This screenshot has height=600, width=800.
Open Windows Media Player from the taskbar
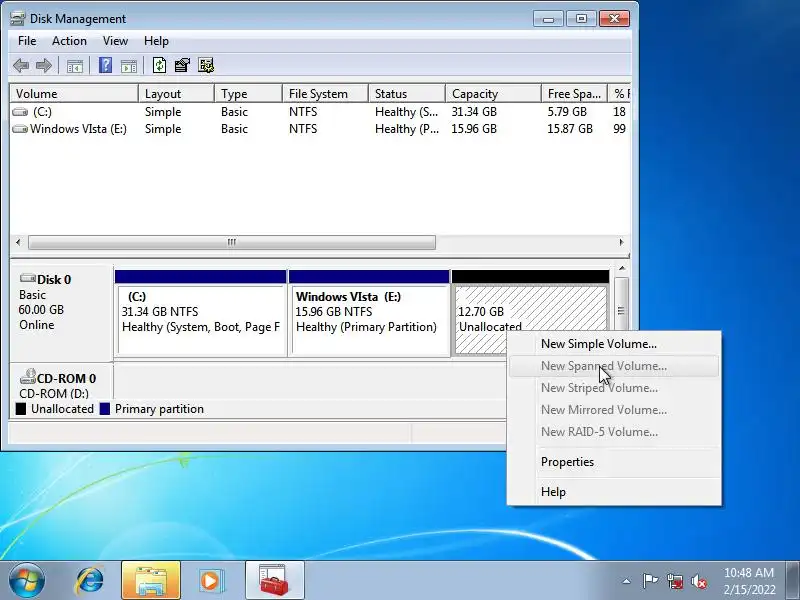point(210,581)
